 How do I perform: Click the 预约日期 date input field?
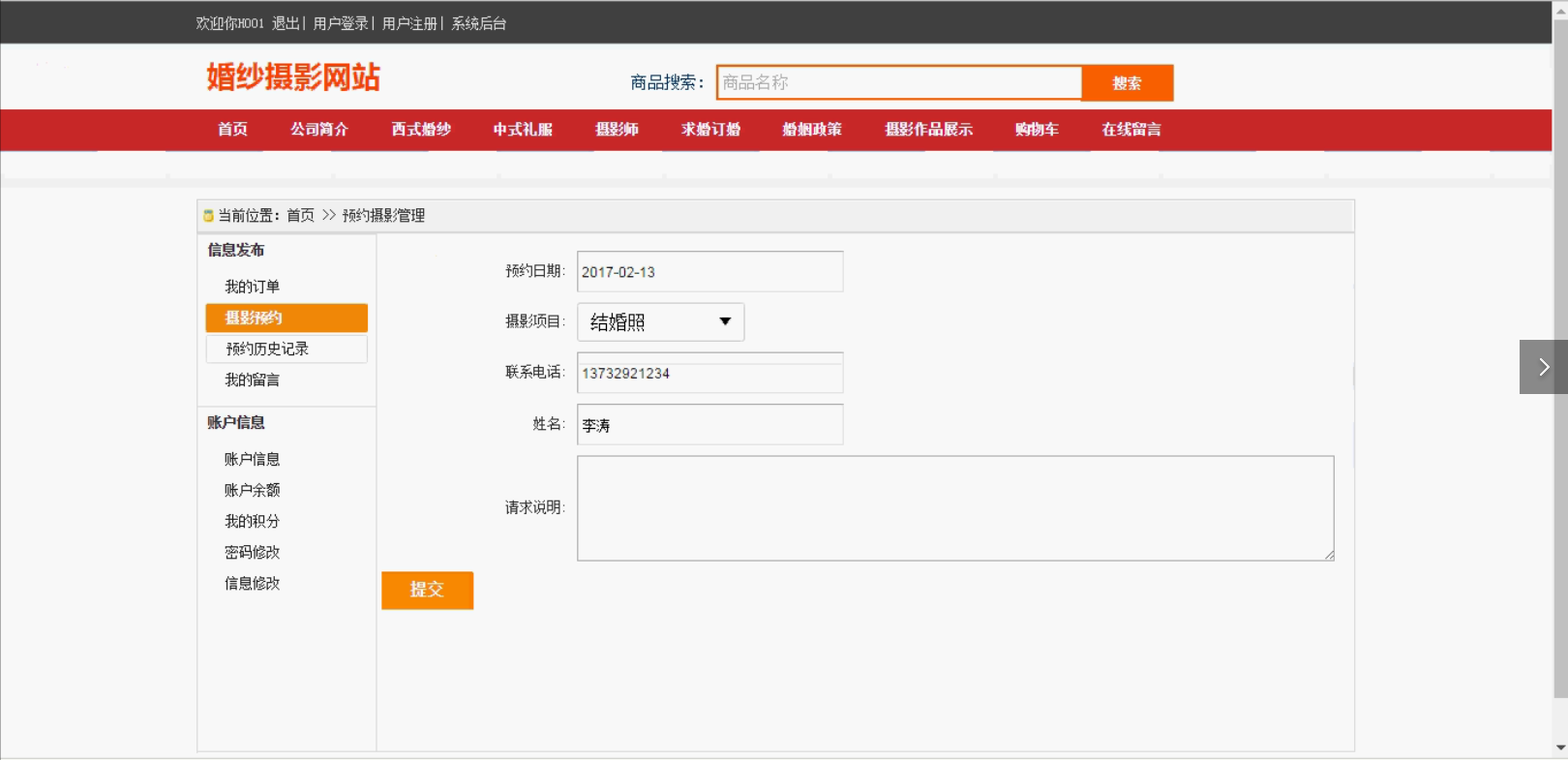pyautogui.click(x=709, y=272)
